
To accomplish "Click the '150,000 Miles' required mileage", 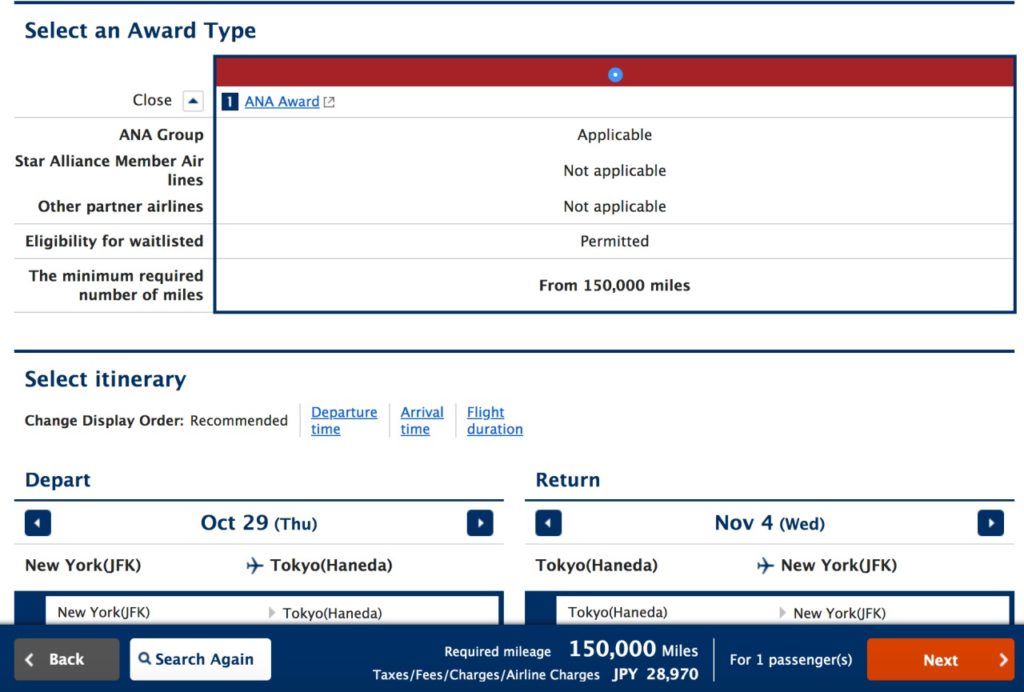I will point(633,649).
